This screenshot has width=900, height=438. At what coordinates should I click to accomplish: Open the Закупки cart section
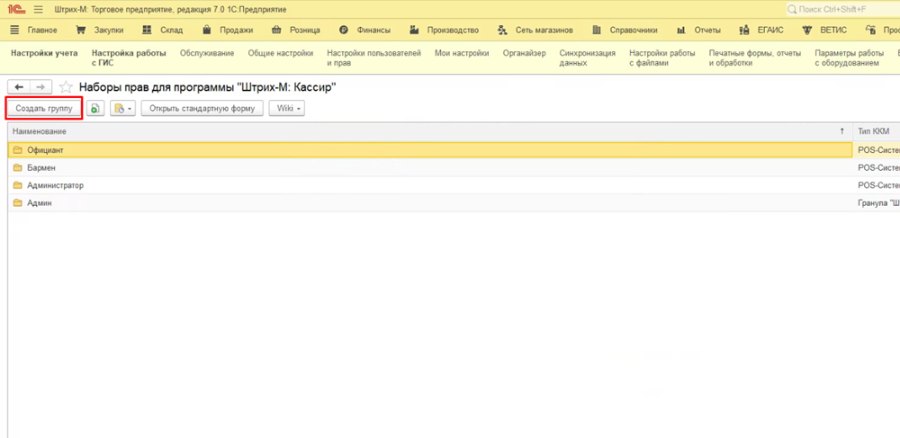100,30
